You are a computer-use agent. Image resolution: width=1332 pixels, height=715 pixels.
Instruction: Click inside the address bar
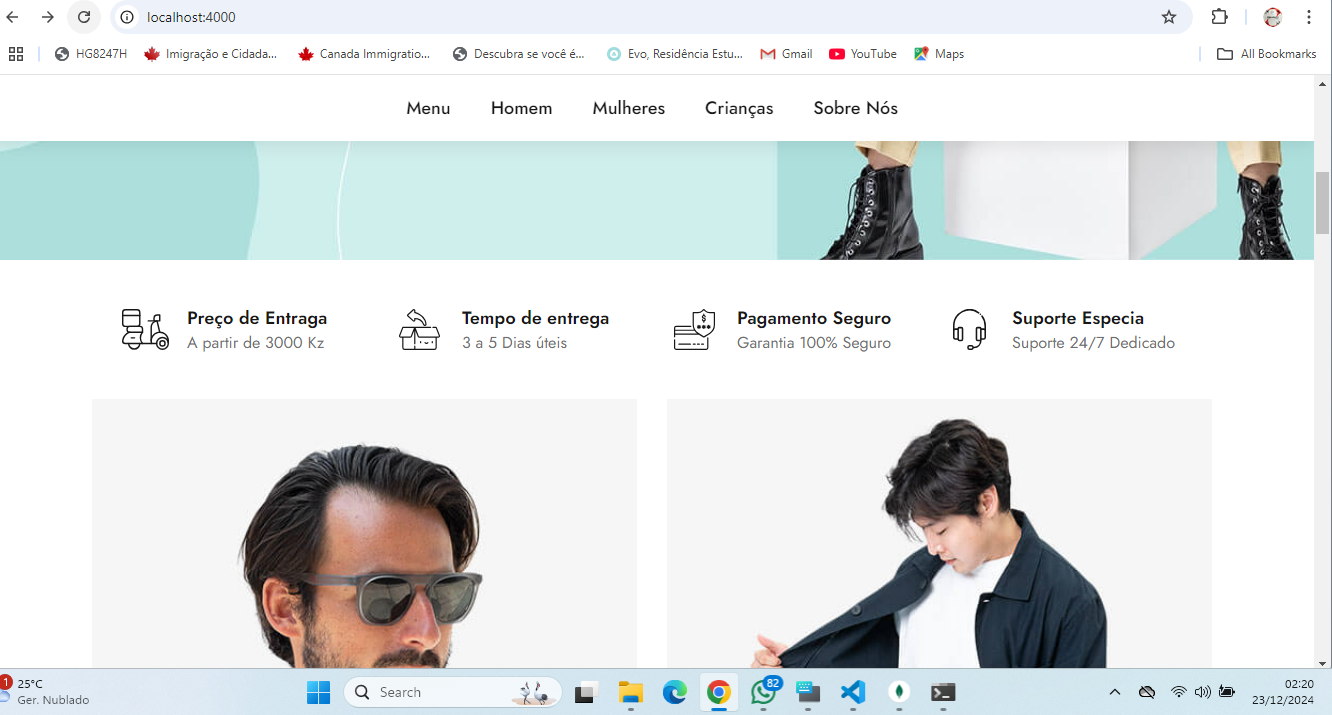(300, 17)
